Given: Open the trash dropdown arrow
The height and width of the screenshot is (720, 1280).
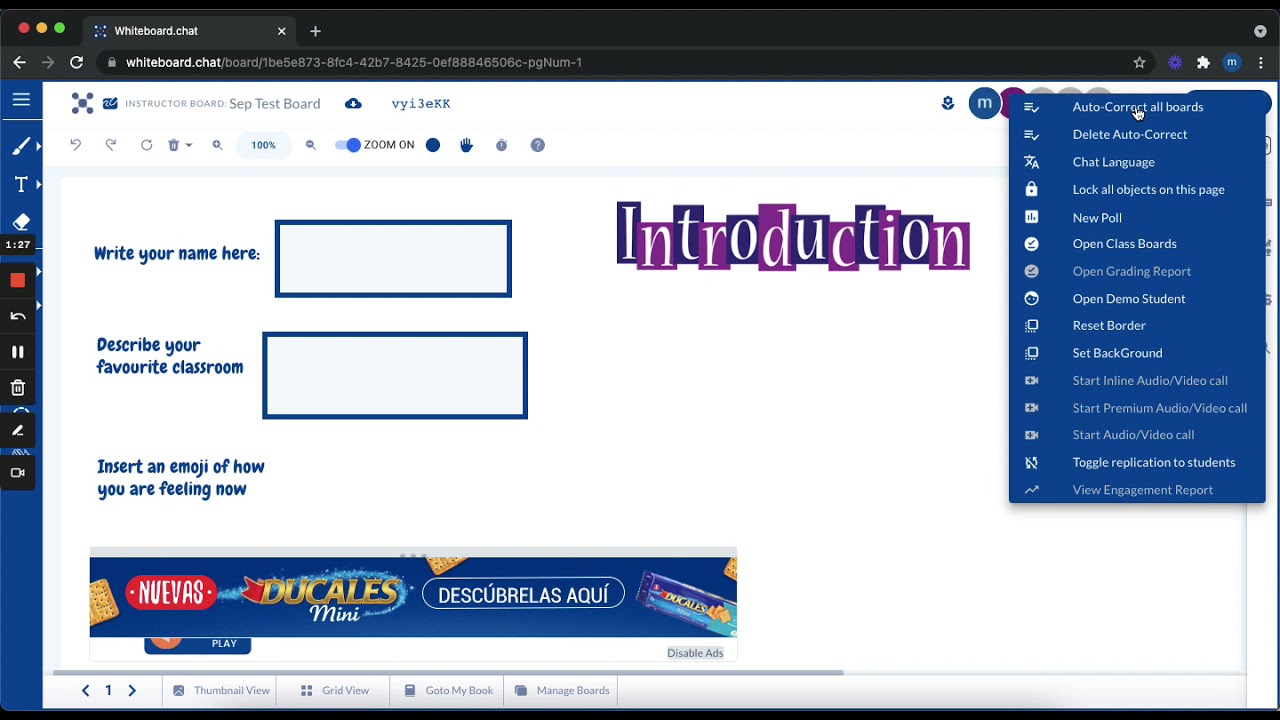Looking at the screenshot, I should (188, 146).
